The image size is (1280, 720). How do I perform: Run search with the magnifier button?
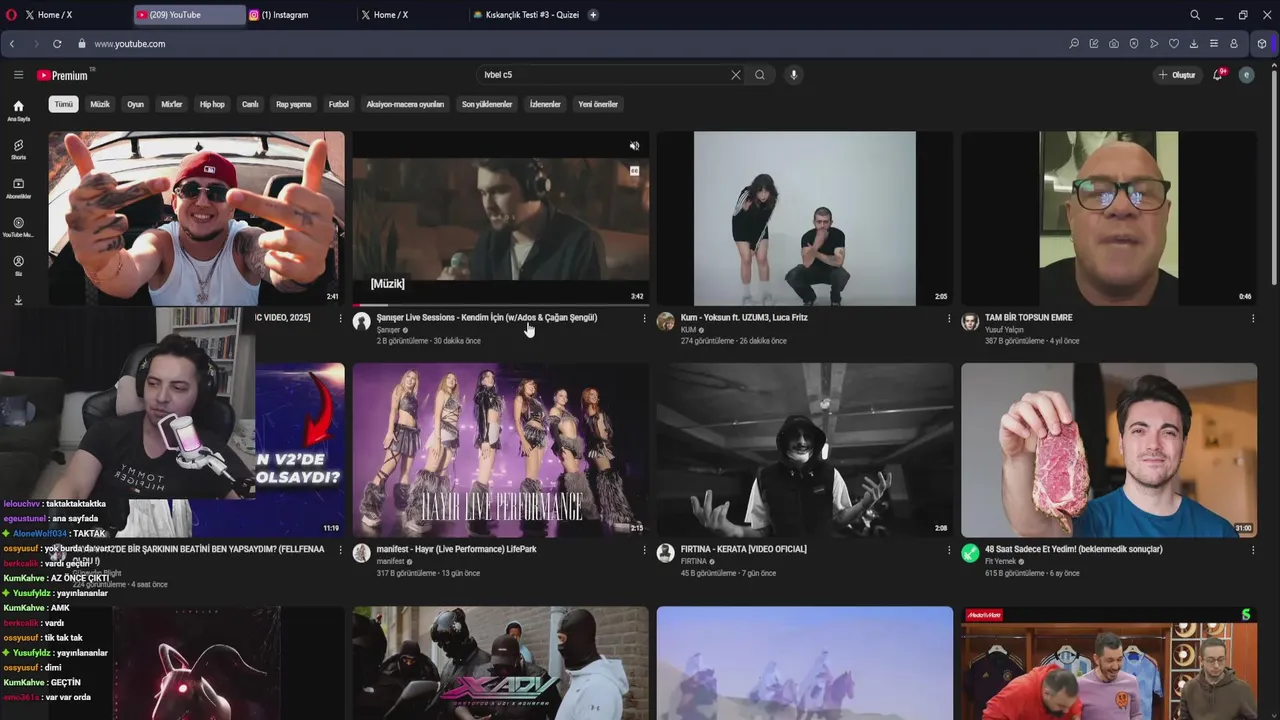point(760,75)
